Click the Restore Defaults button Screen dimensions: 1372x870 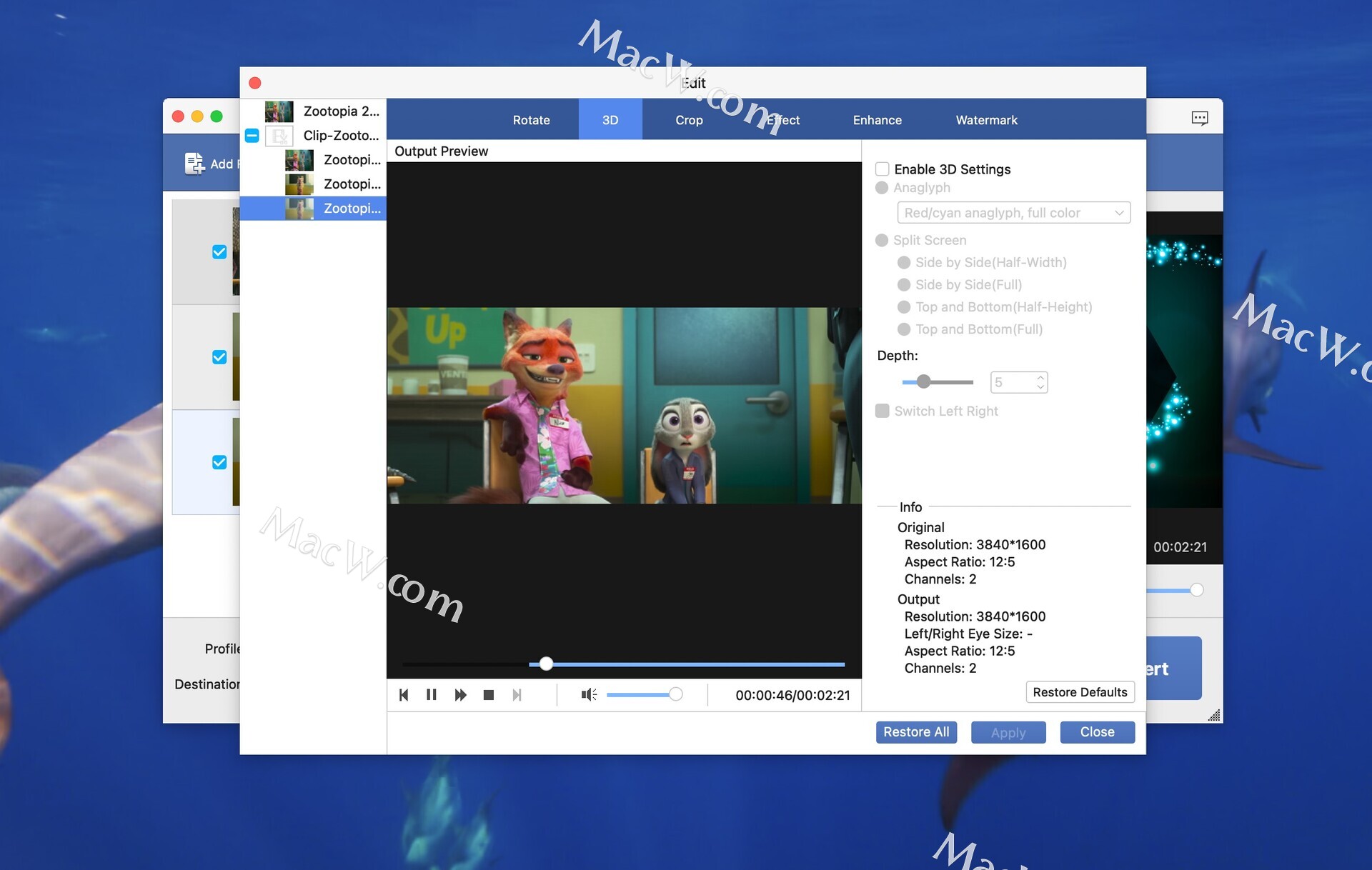[1079, 692]
